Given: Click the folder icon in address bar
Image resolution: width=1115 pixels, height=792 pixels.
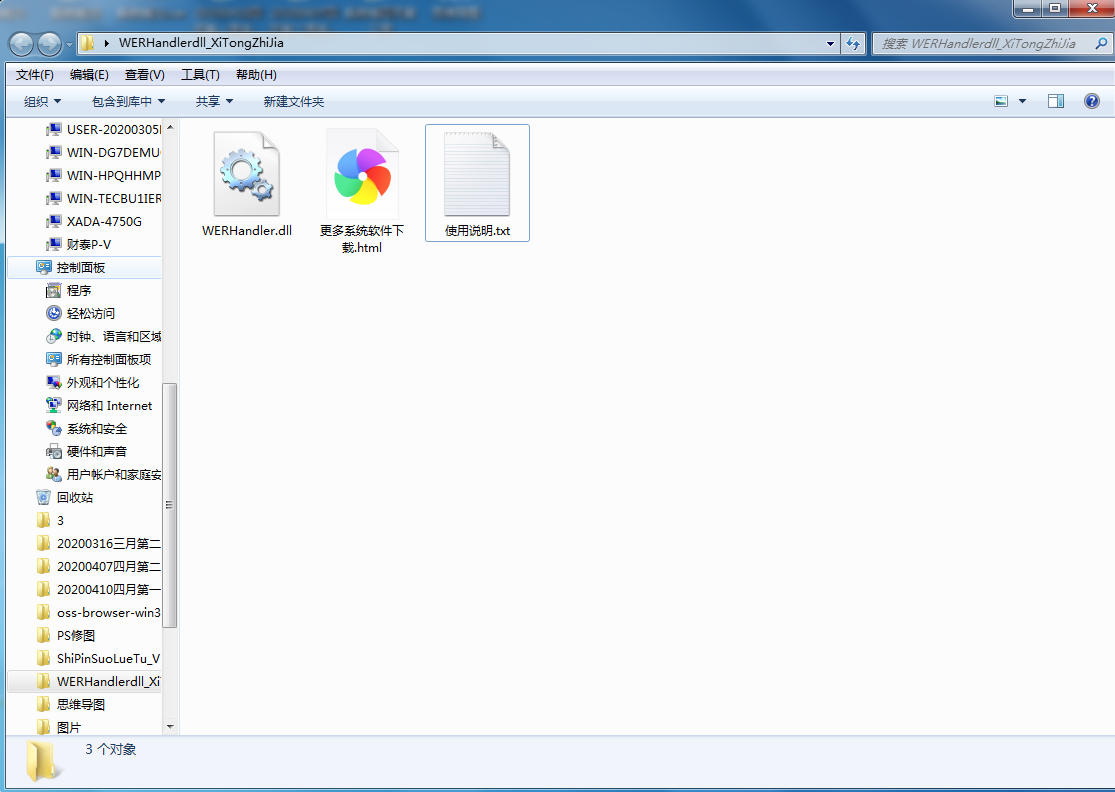Looking at the screenshot, I should point(87,43).
